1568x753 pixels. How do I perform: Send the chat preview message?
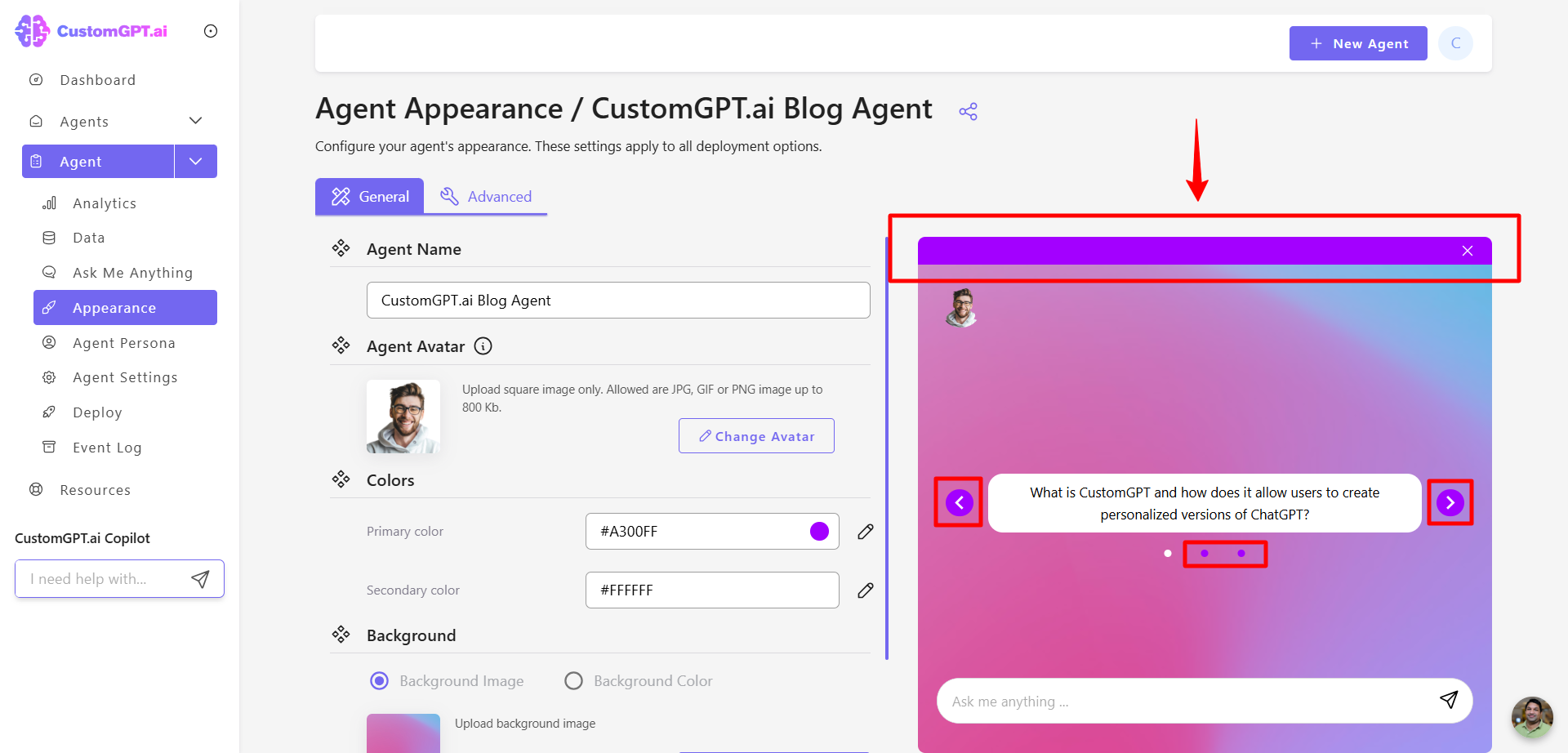pos(1449,700)
